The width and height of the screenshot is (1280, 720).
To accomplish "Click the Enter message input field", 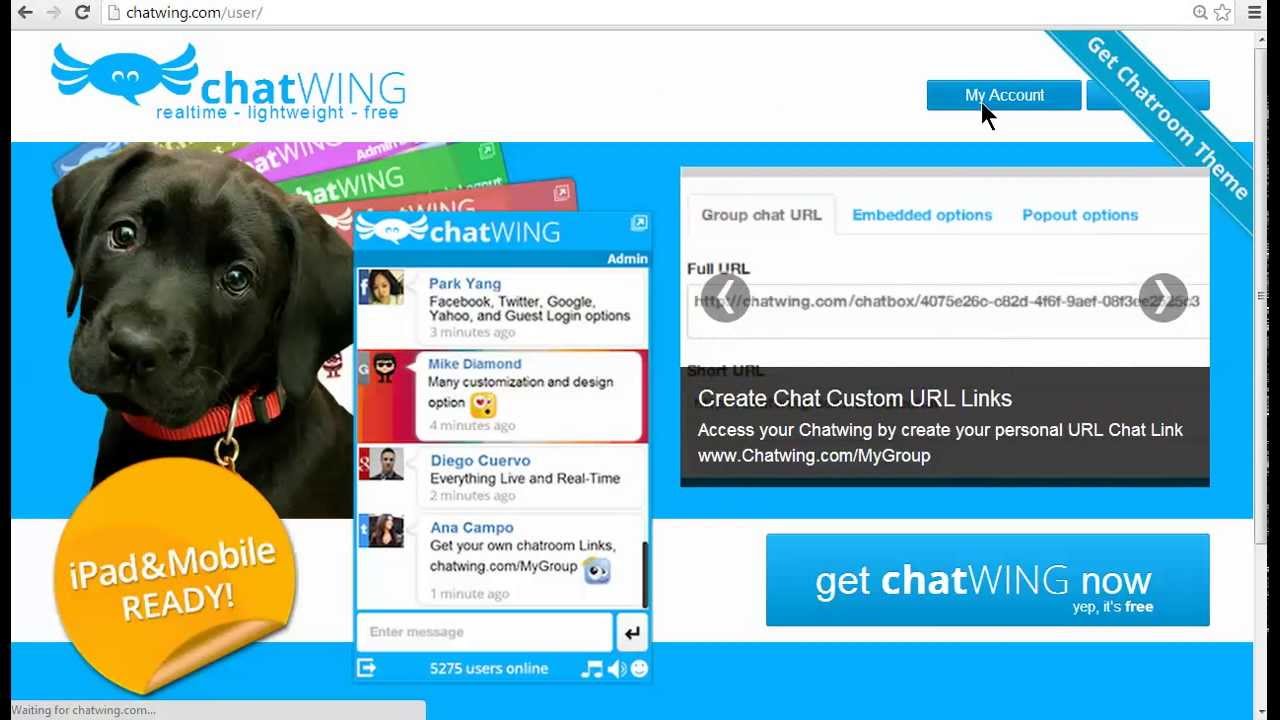I will 485,632.
